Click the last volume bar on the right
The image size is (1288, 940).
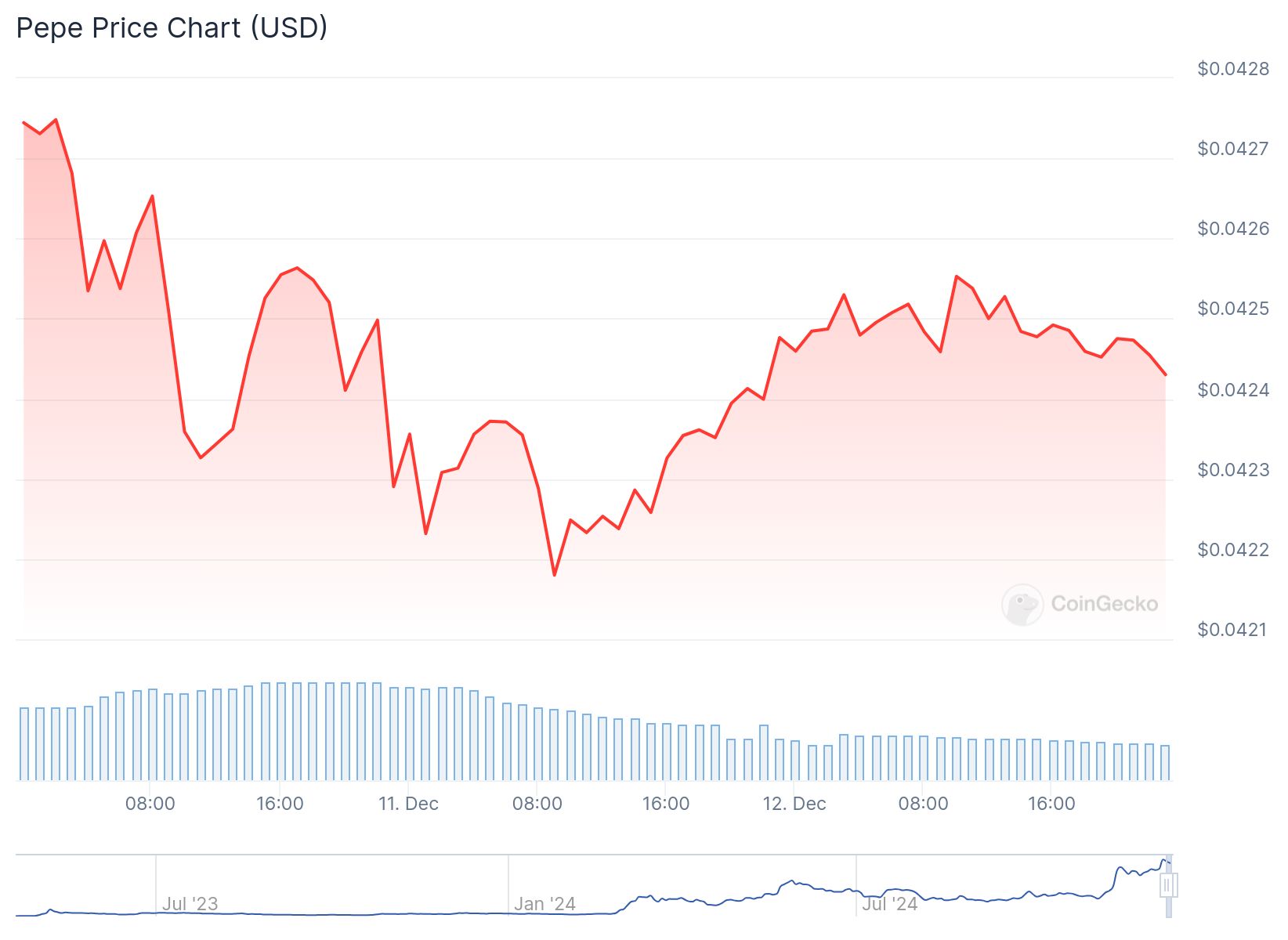[x=1165, y=762]
